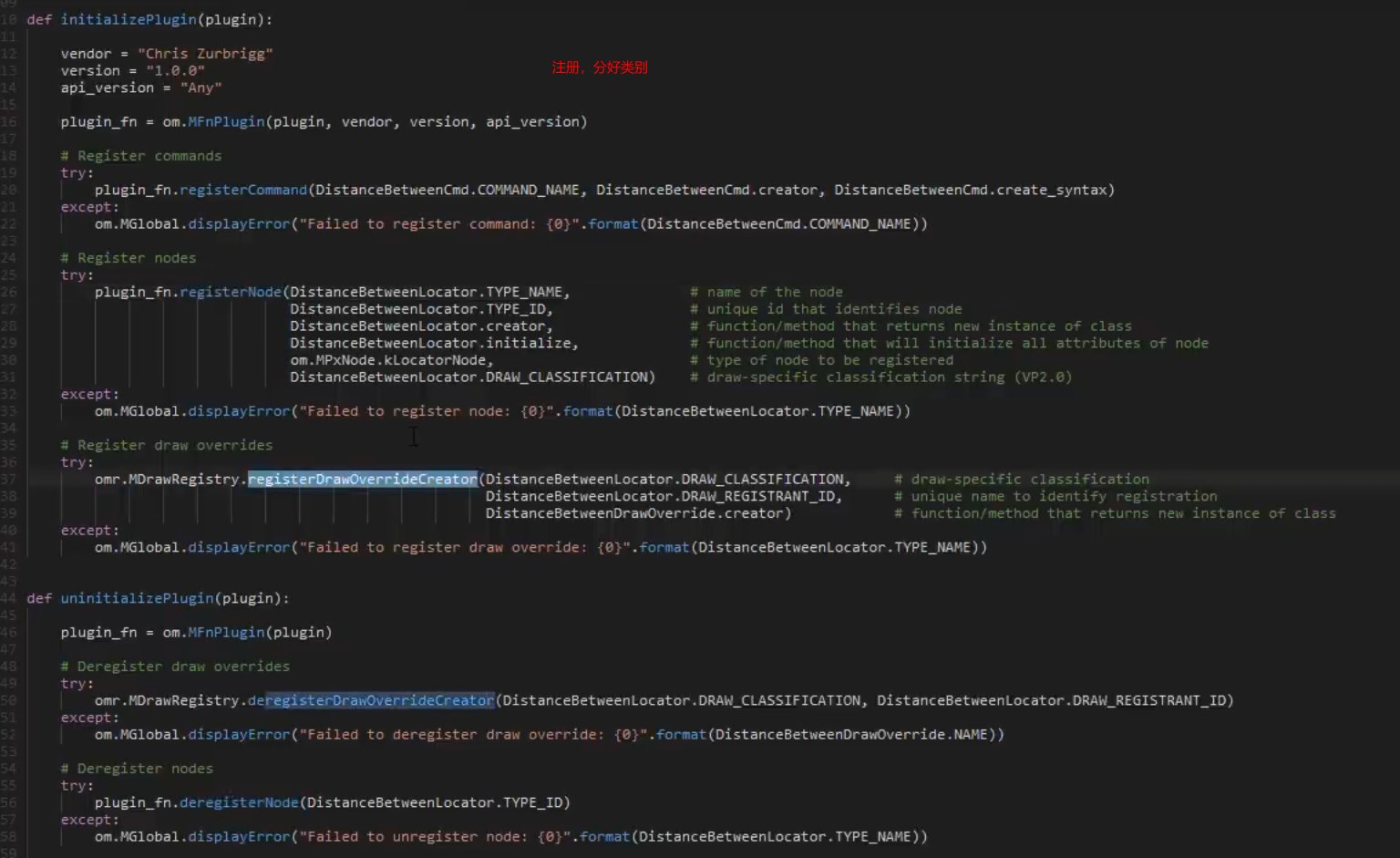1400x858 pixels.
Task: Place cursor on the "Any" api_version string
Action: [x=201, y=88]
